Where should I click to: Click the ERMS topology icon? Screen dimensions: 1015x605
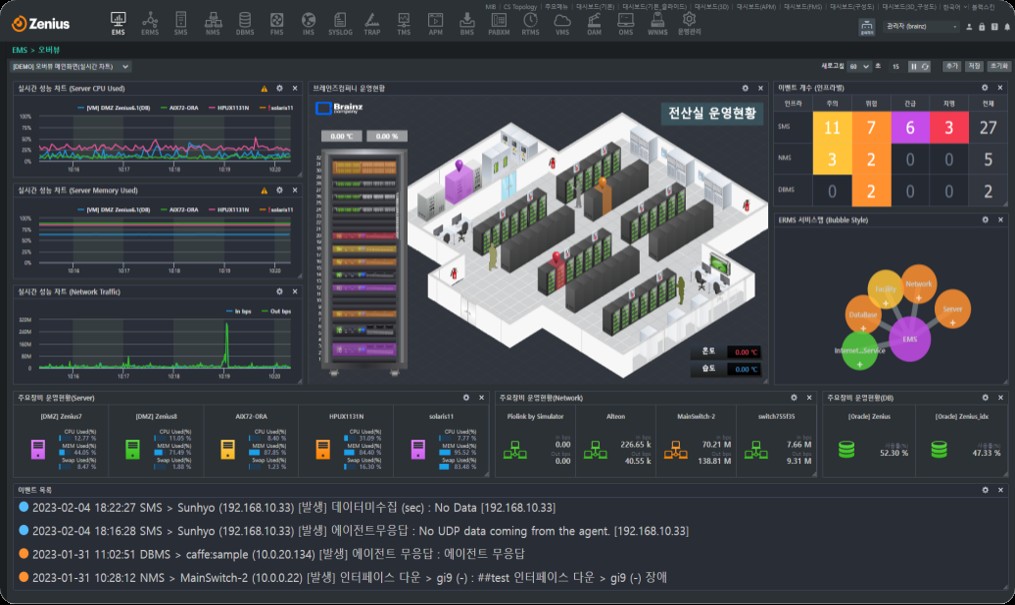[x=149, y=23]
